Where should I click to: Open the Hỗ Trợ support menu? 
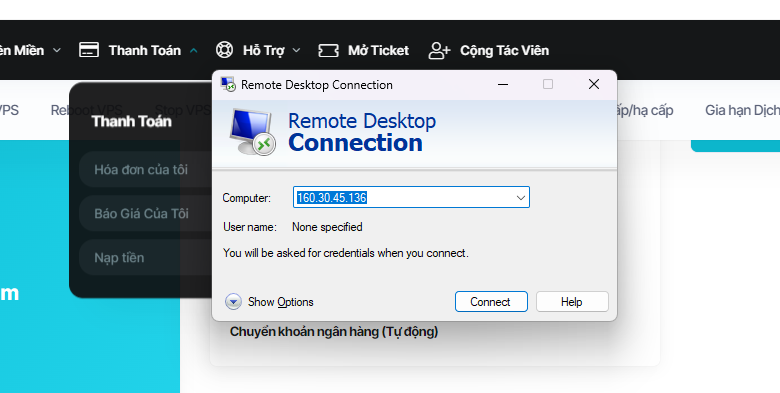[264, 50]
